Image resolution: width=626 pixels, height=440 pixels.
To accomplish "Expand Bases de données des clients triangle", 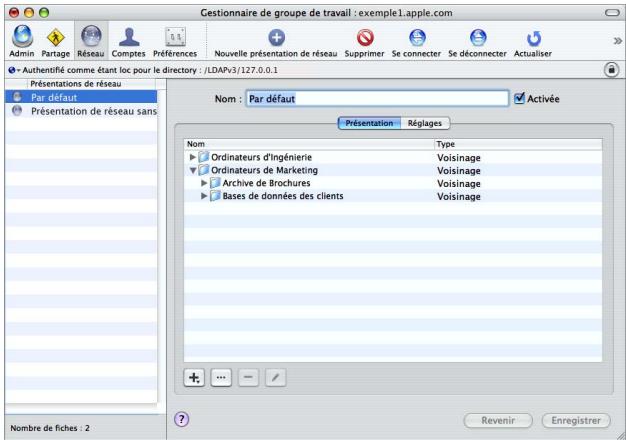I will coord(204,196).
